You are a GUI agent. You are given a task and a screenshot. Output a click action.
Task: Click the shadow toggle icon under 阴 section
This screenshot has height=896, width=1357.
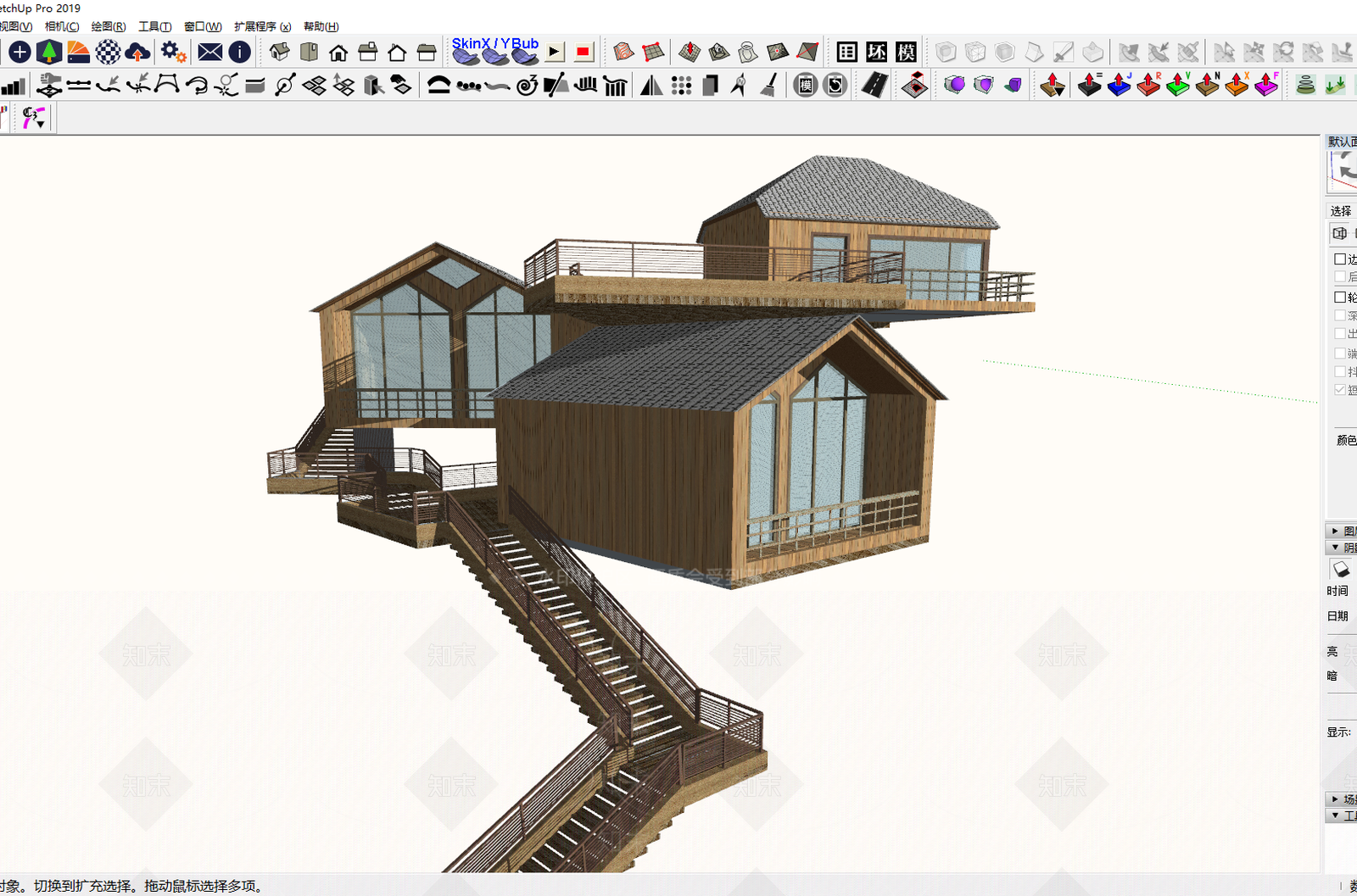pyautogui.click(x=1341, y=569)
